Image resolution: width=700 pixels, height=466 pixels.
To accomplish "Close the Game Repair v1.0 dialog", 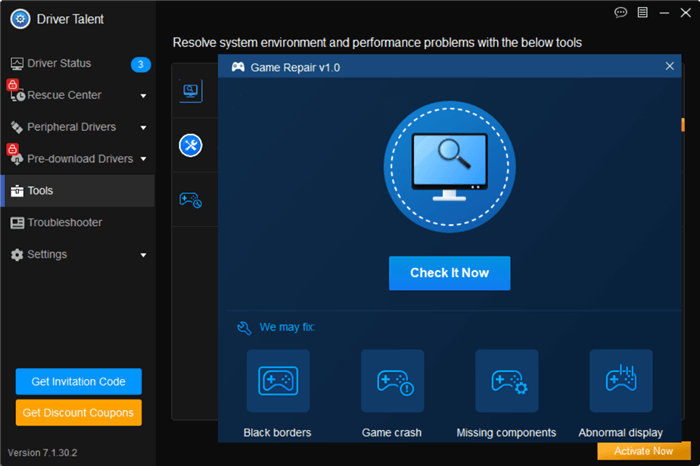I will 670,66.
